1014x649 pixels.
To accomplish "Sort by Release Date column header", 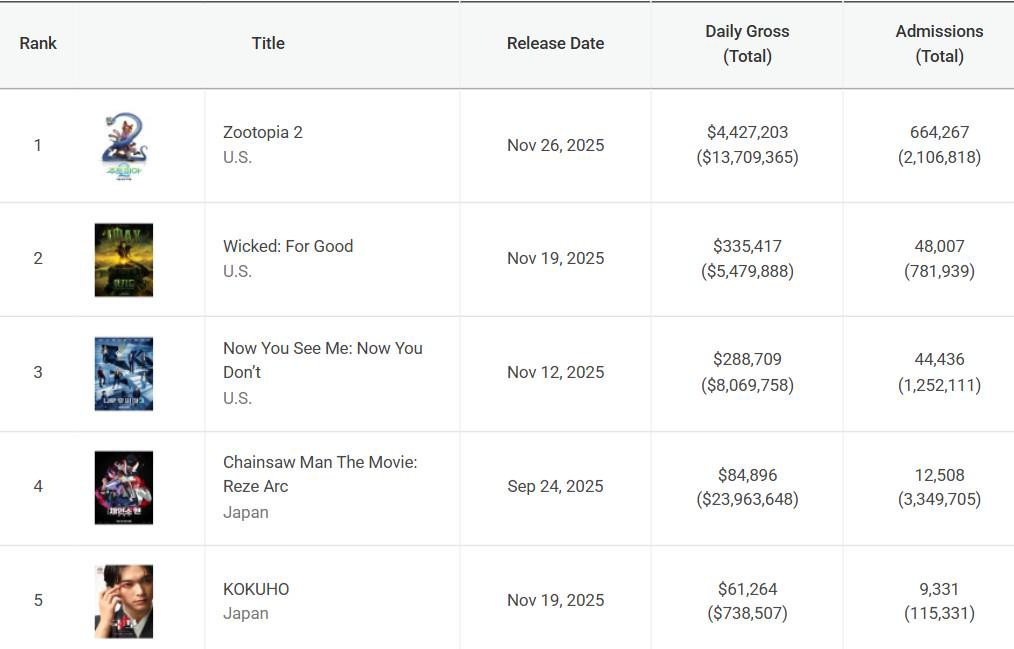I will pyautogui.click(x=555, y=43).
